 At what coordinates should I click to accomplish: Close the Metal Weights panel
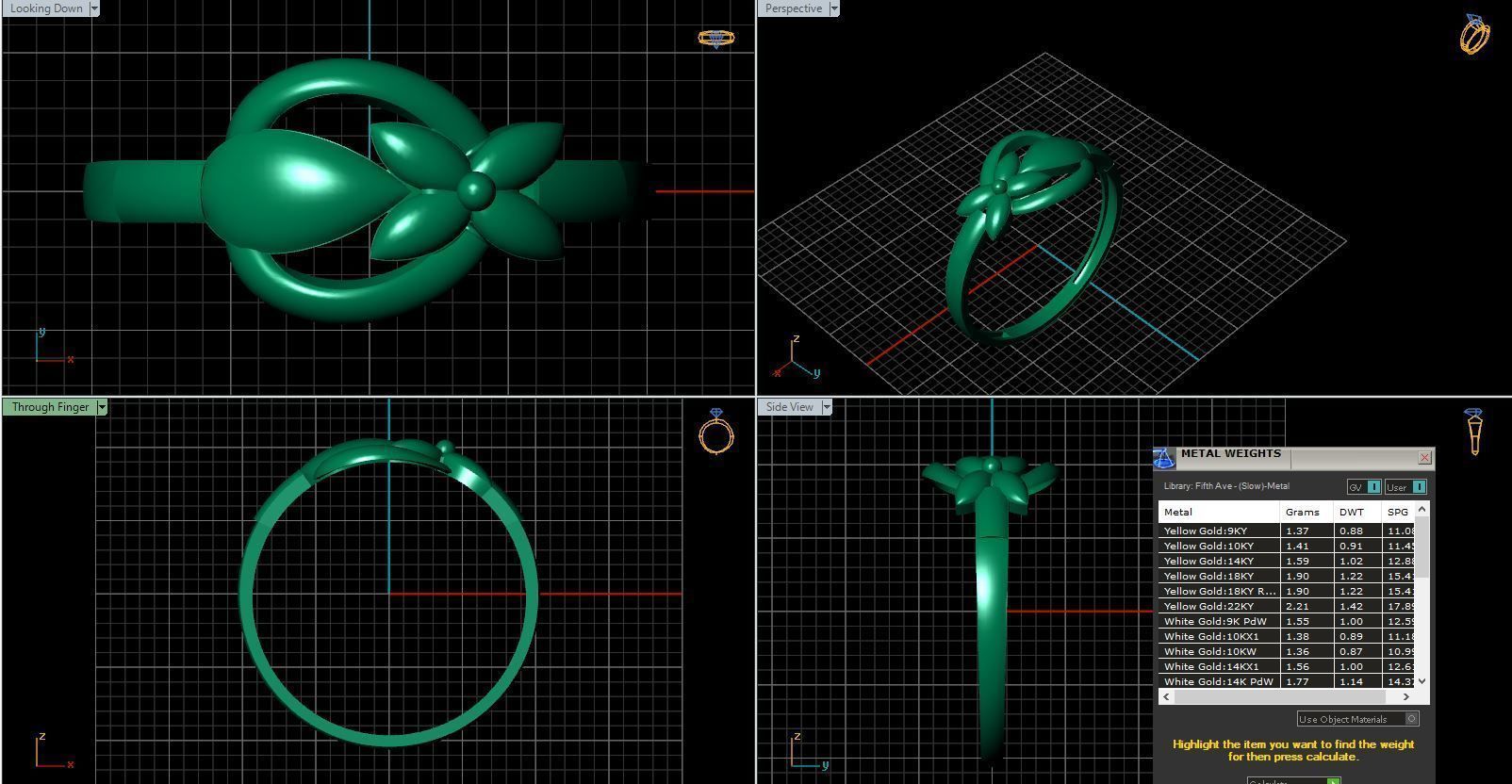pos(1424,457)
